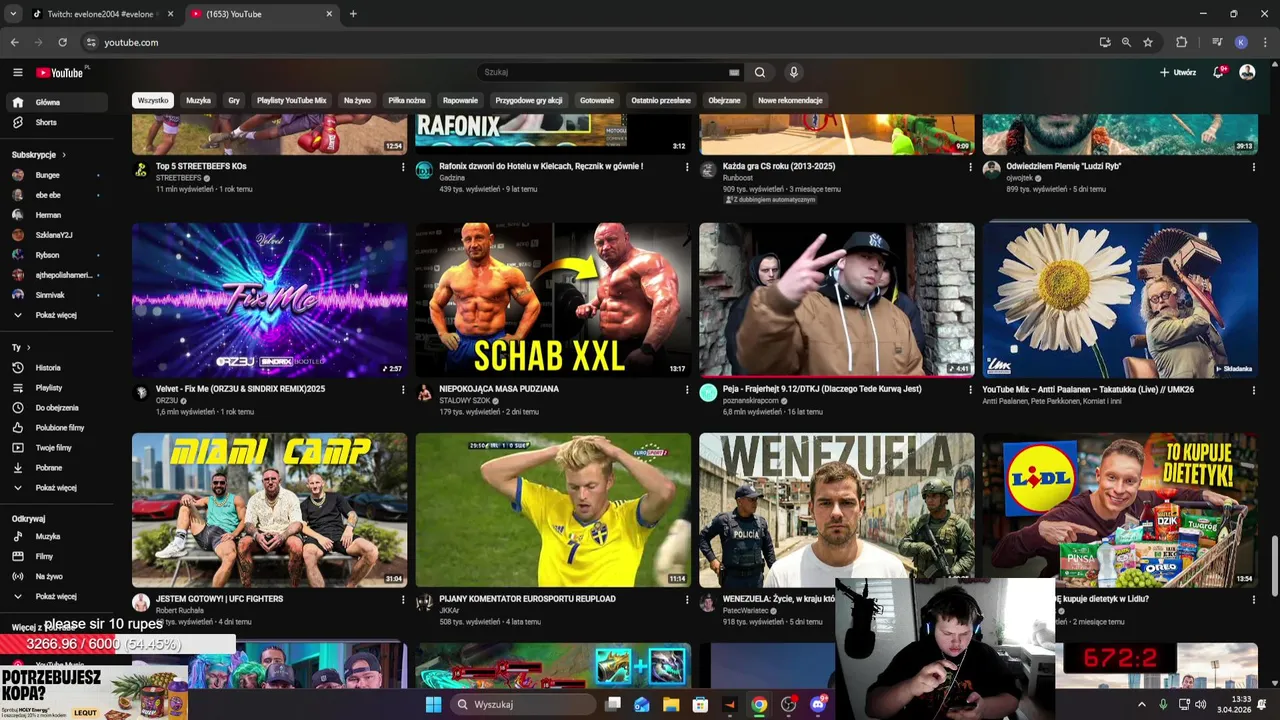Open Shorts in the sidebar
Image resolution: width=1280 pixels, height=720 pixels.
click(x=56, y=122)
